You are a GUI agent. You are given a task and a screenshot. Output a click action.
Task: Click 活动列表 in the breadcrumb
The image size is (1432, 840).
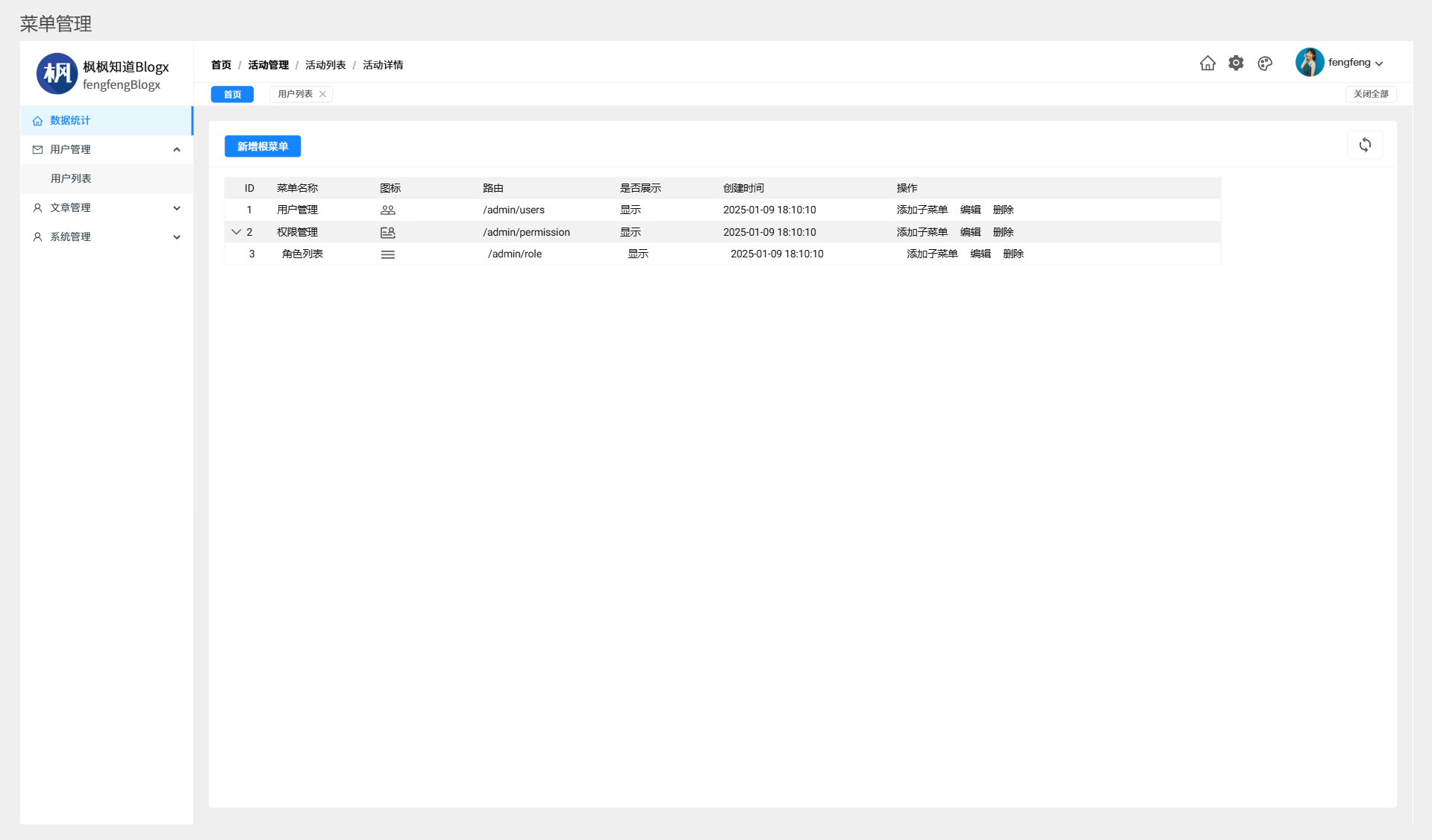(x=325, y=66)
